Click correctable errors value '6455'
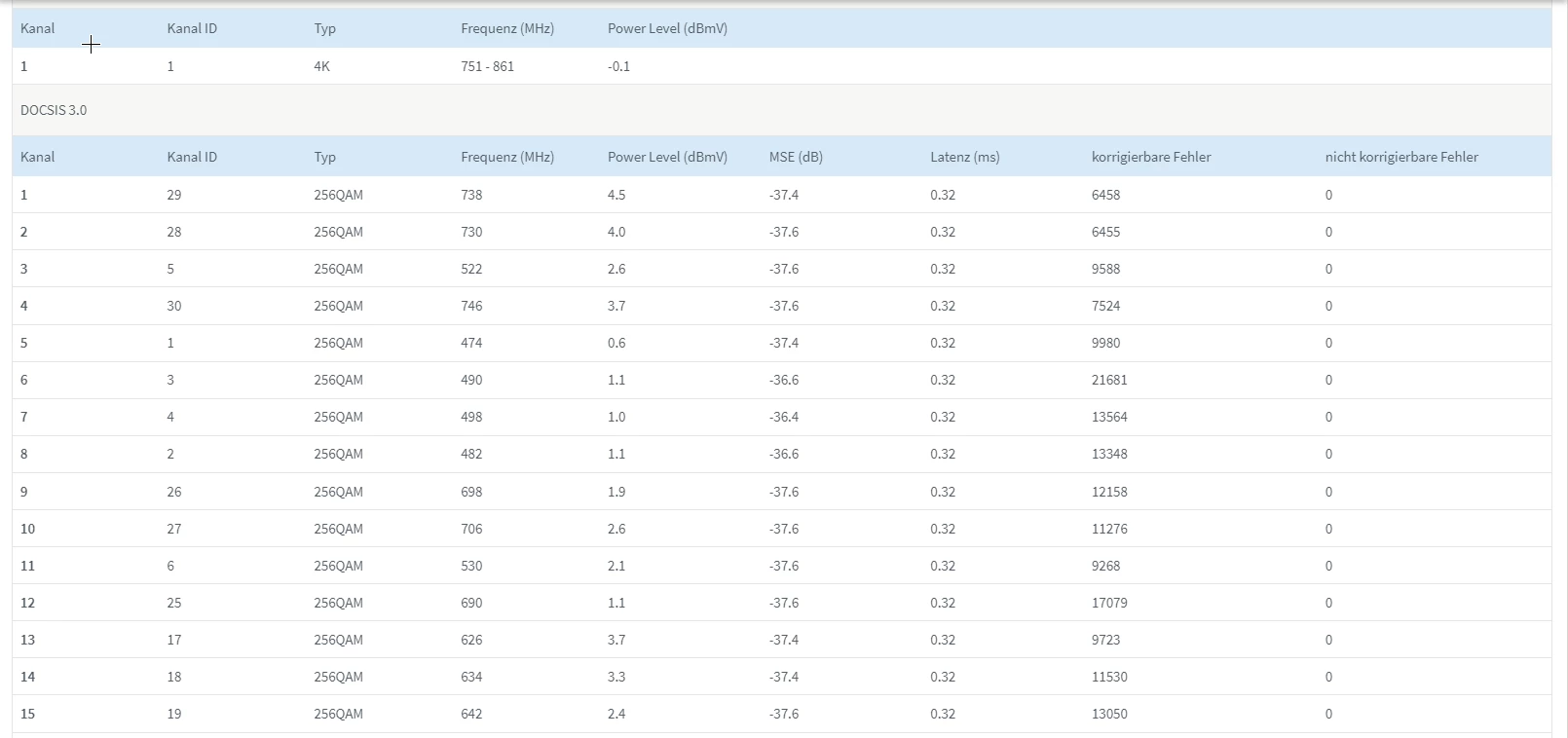Viewport: 1568px width, 738px height. [1105, 232]
